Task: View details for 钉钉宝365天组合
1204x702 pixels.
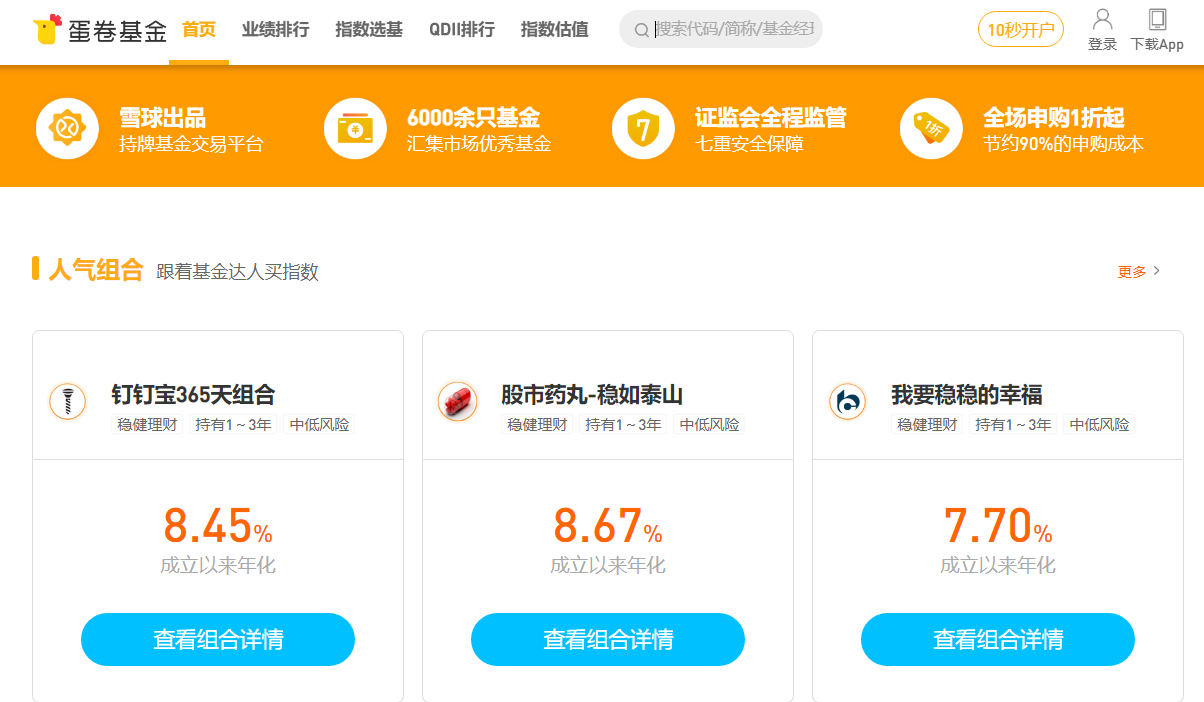Action: click(218, 640)
